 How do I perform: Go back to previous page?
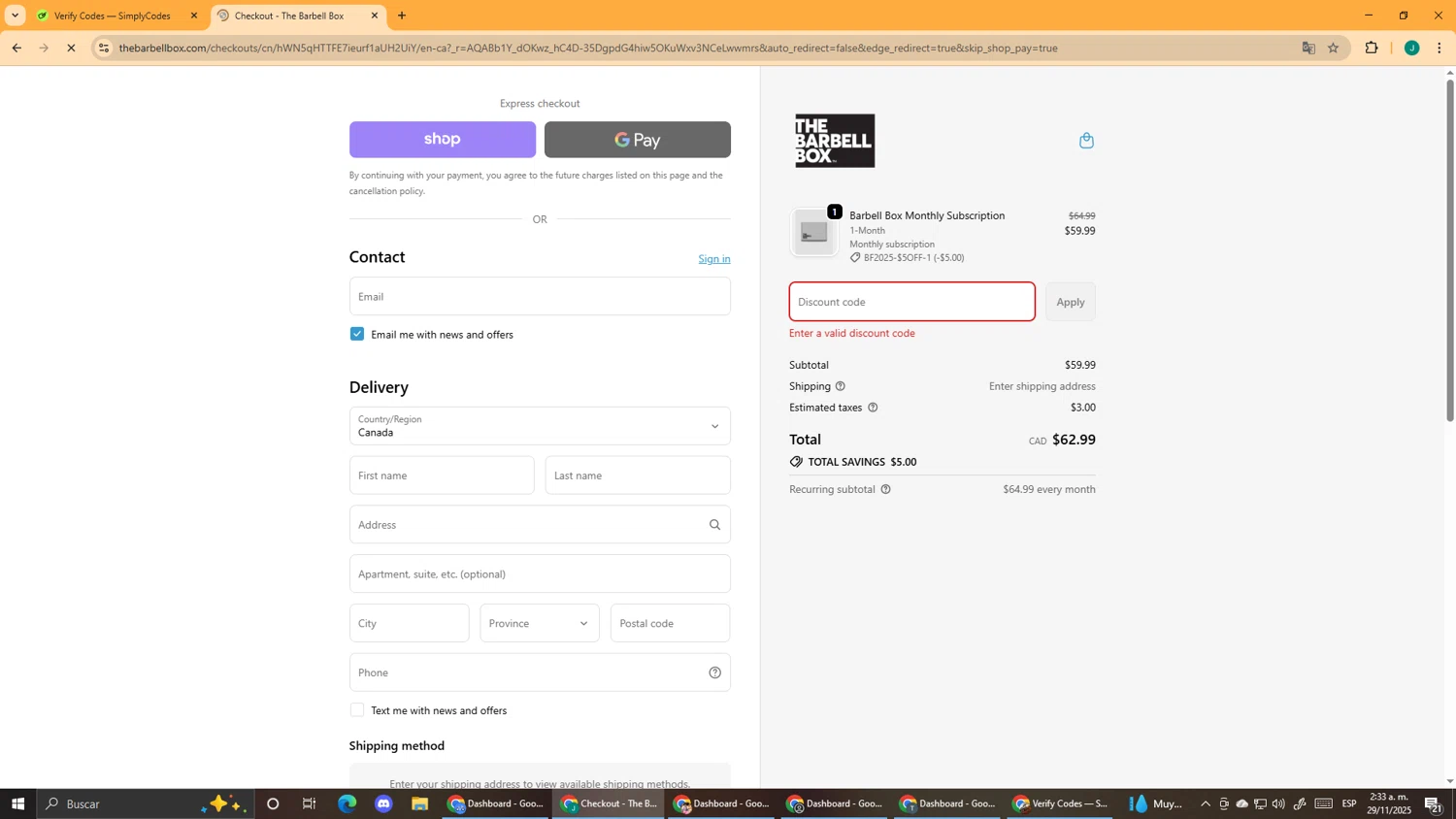pyautogui.click(x=17, y=48)
